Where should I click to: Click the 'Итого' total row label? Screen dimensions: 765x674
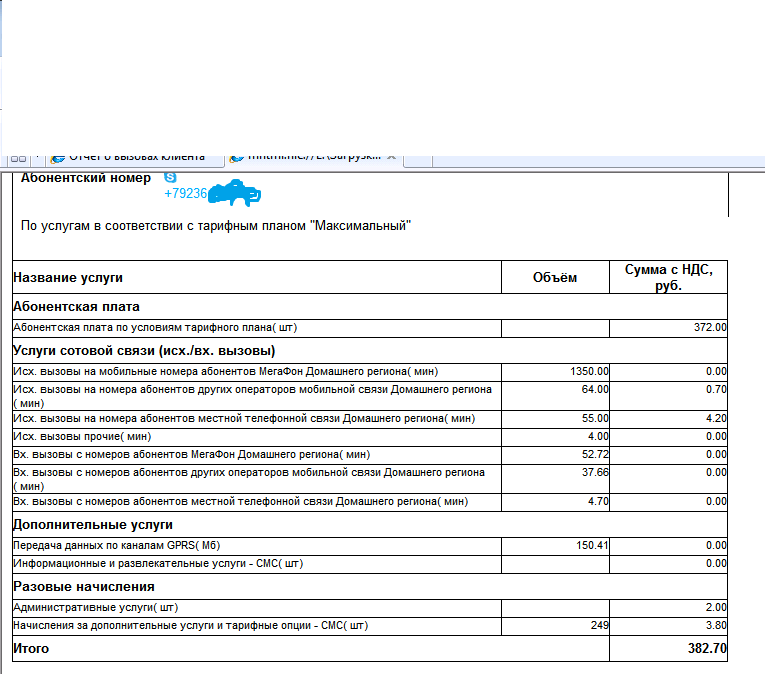tap(30, 649)
